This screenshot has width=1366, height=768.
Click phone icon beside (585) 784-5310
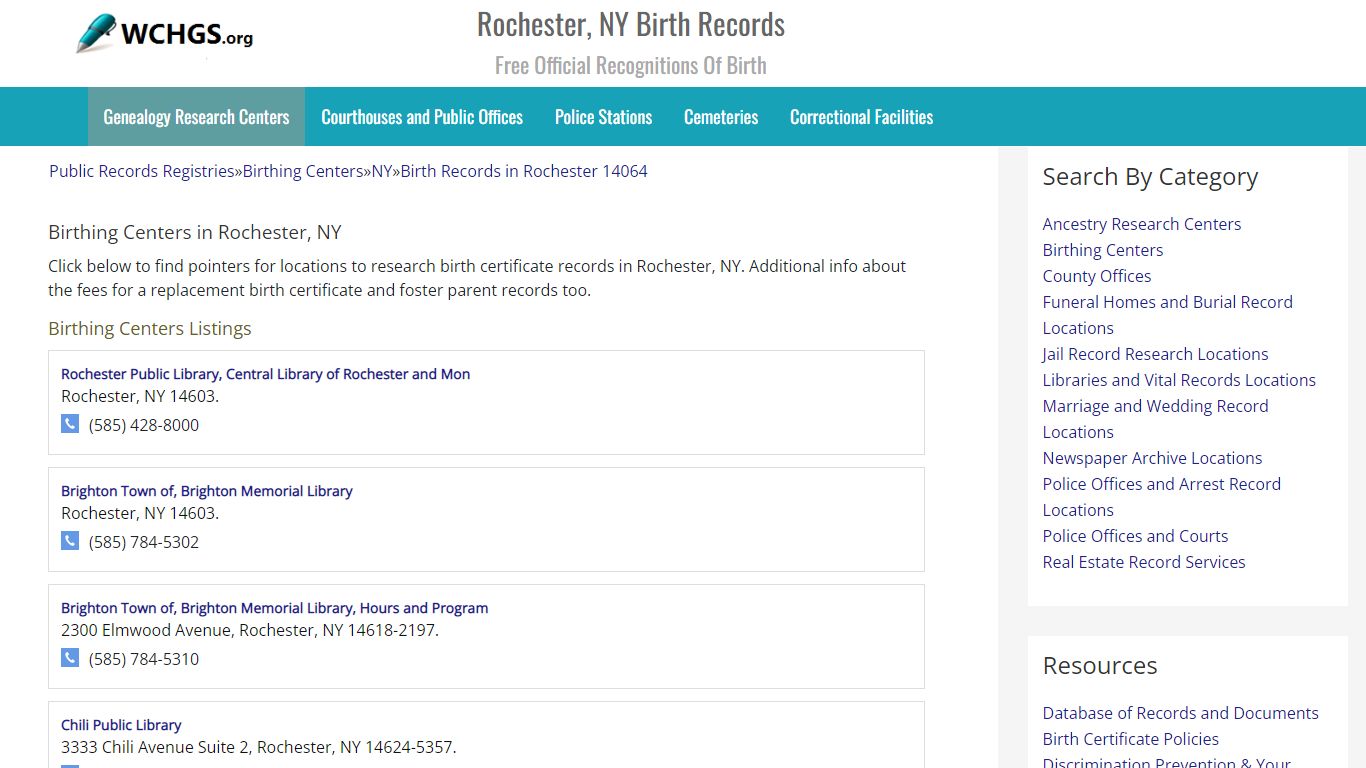(70, 658)
